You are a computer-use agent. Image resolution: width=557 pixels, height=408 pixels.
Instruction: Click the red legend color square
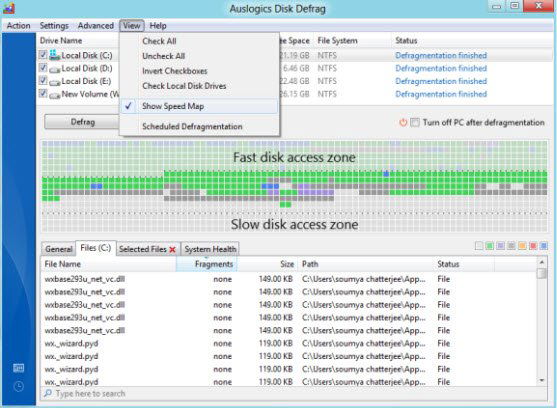tap(533, 246)
